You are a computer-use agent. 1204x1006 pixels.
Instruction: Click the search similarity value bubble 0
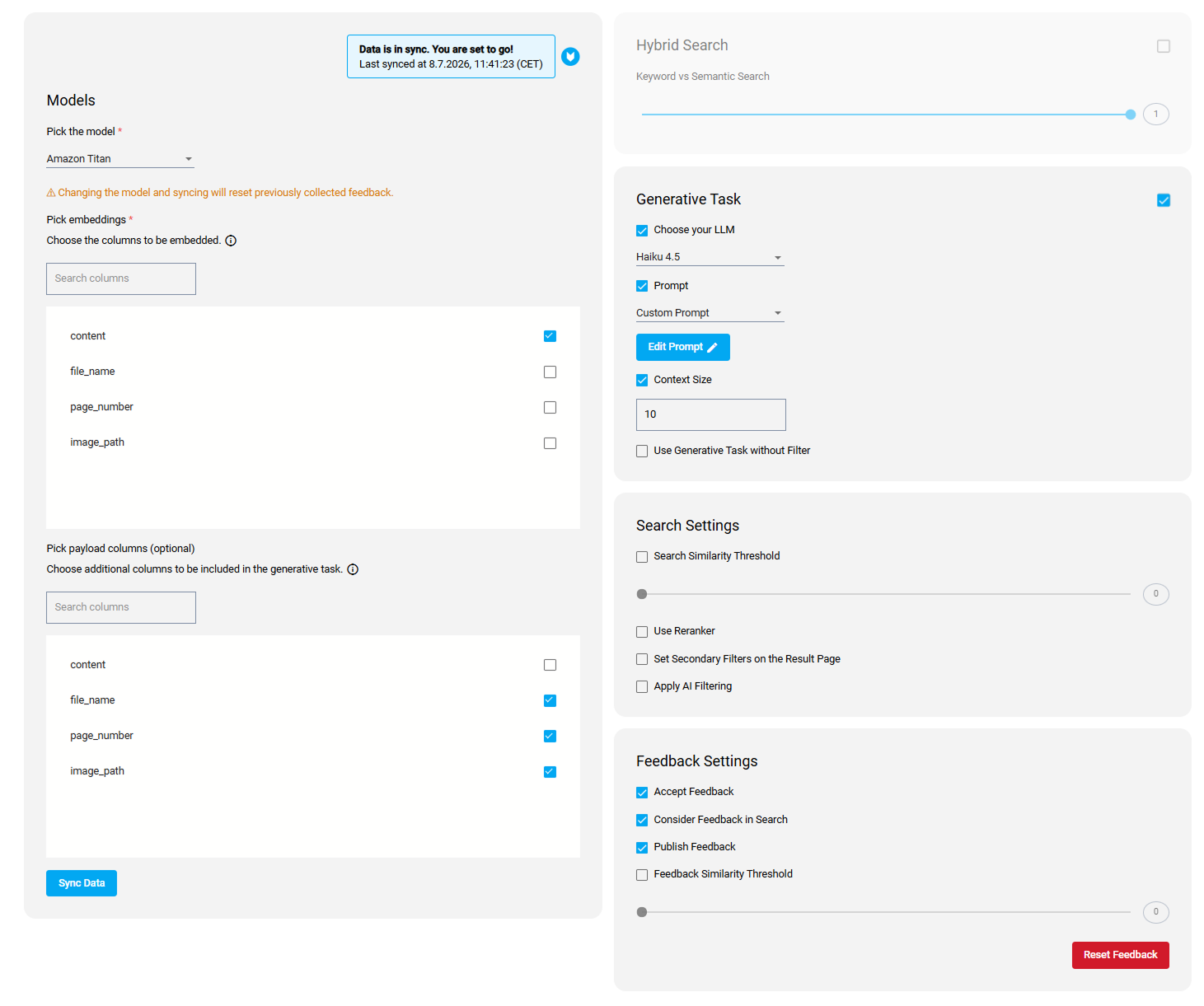[x=1156, y=594]
